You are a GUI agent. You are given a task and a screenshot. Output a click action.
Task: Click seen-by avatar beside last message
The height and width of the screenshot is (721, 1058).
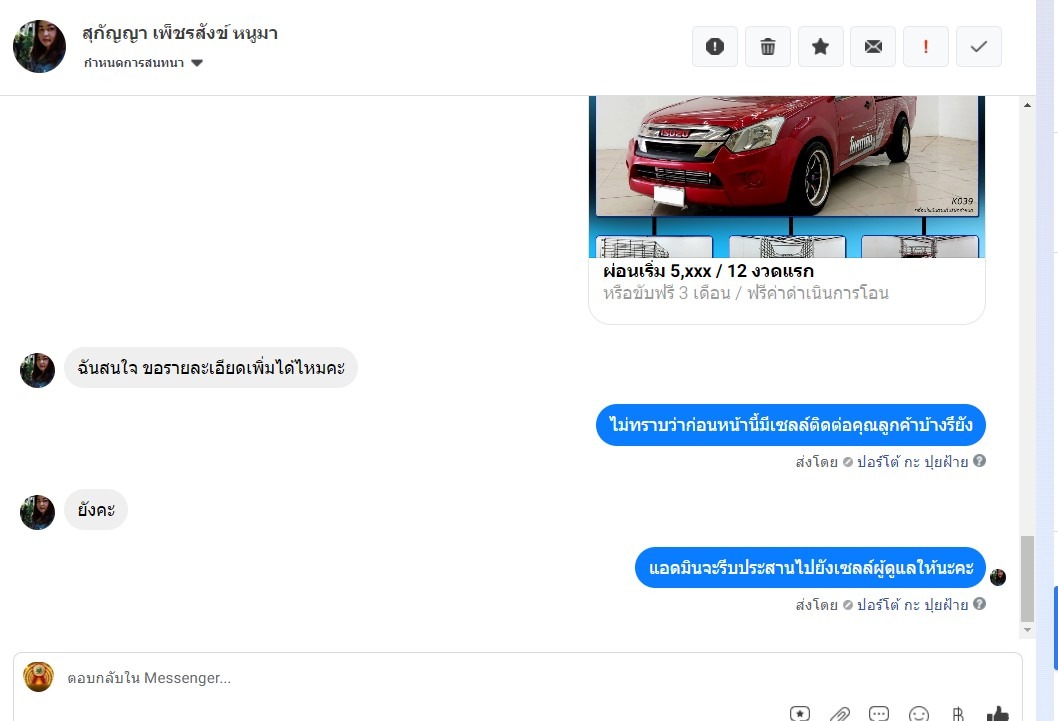998,577
